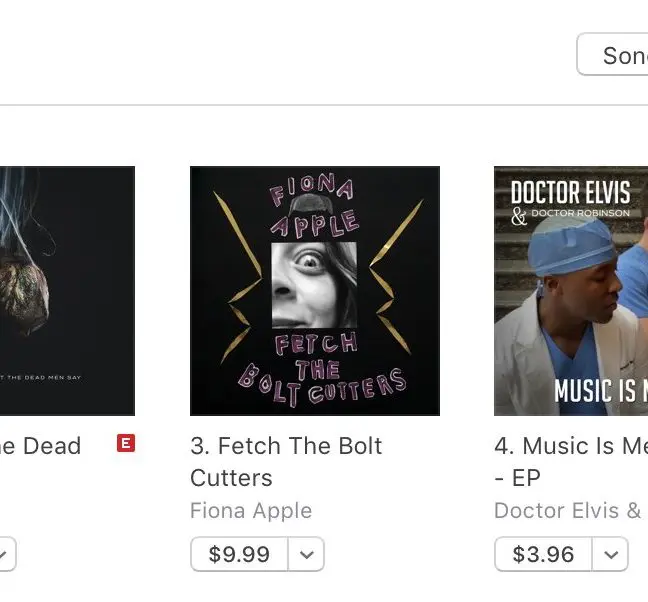Expand the dropdown arrow beside $9.99

pyautogui.click(x=307, y=553)
